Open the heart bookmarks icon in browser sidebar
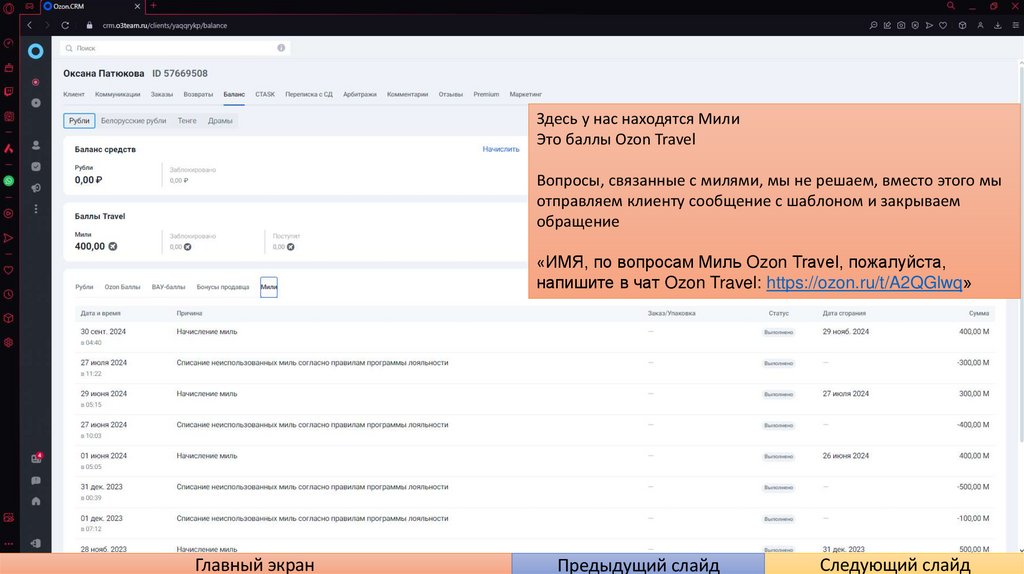This screenshot has width=1024, height=574. point(8,270)
